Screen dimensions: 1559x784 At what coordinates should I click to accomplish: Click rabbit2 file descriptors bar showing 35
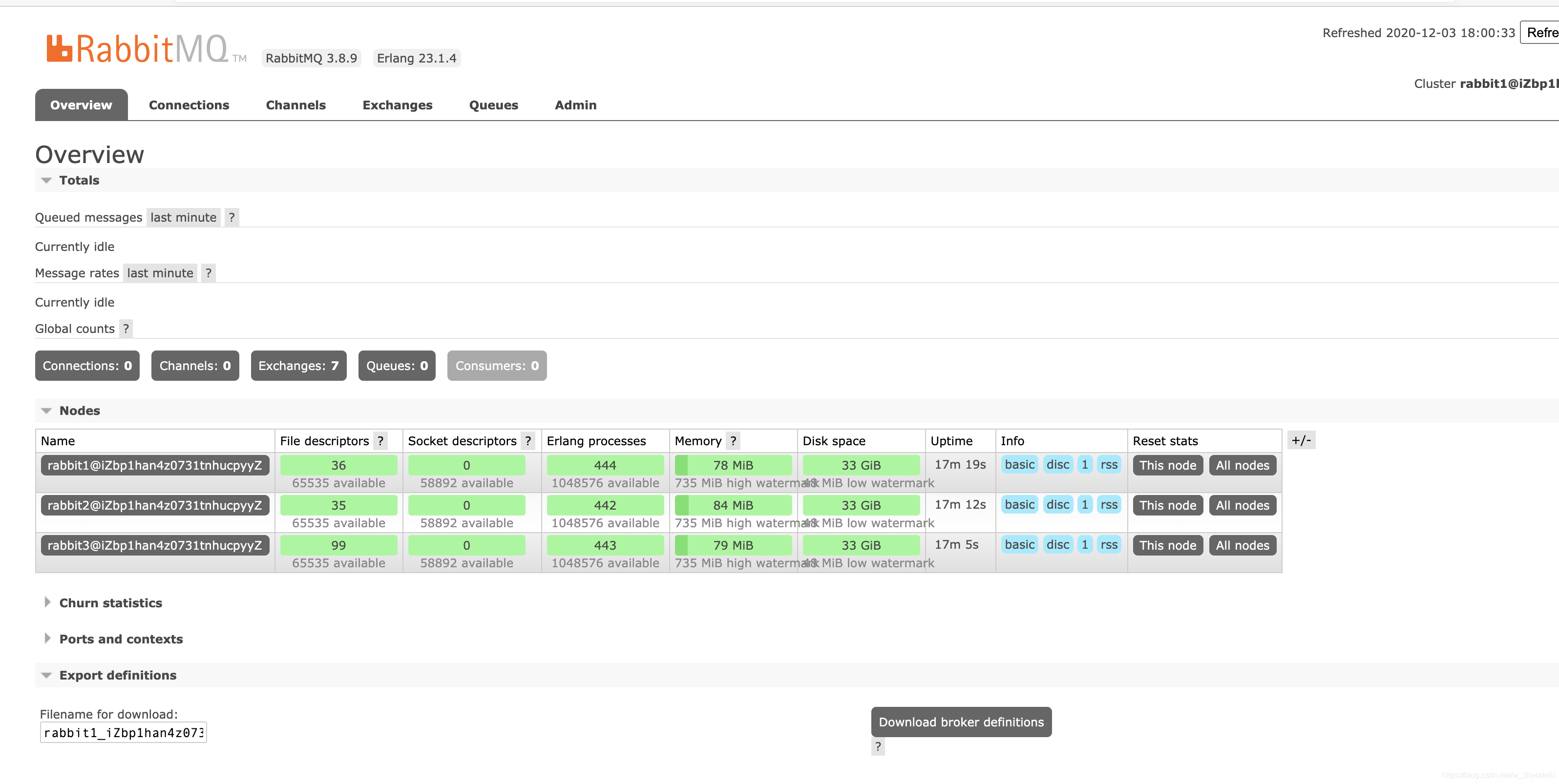tap(338, 505)
